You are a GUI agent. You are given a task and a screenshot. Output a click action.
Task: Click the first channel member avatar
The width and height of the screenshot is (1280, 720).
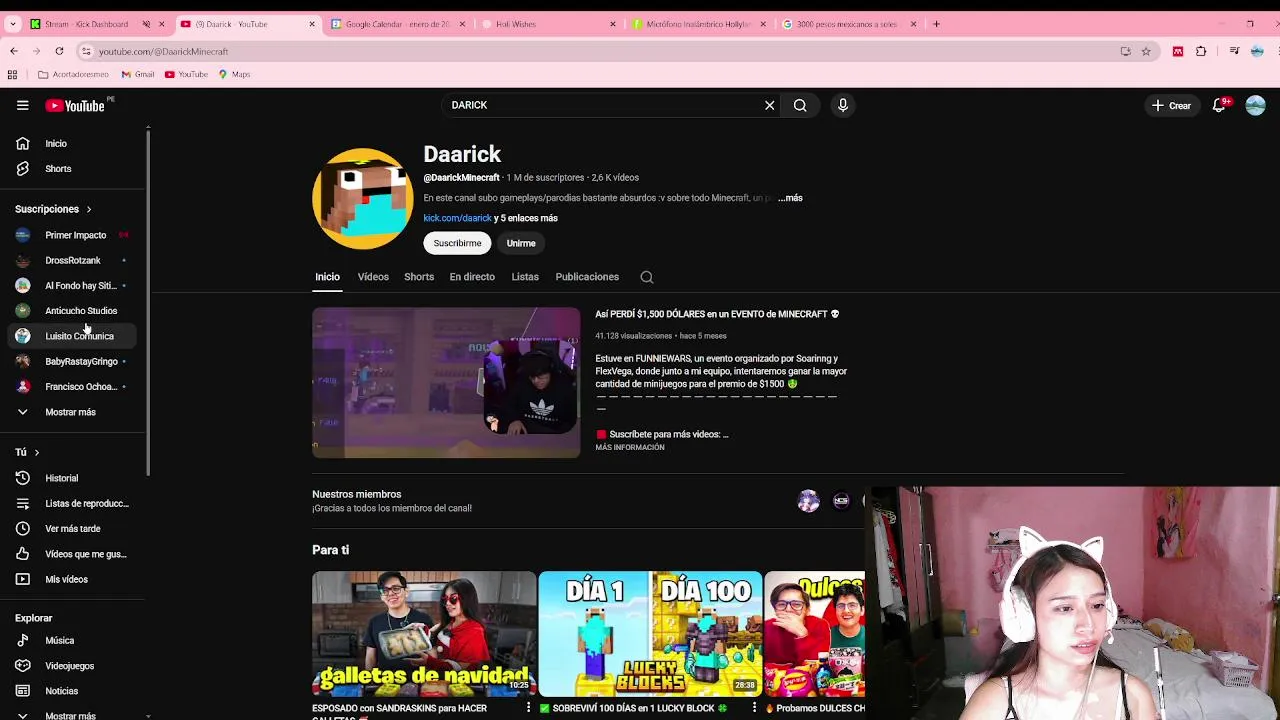pyautogui.click(x=808, y=501)
